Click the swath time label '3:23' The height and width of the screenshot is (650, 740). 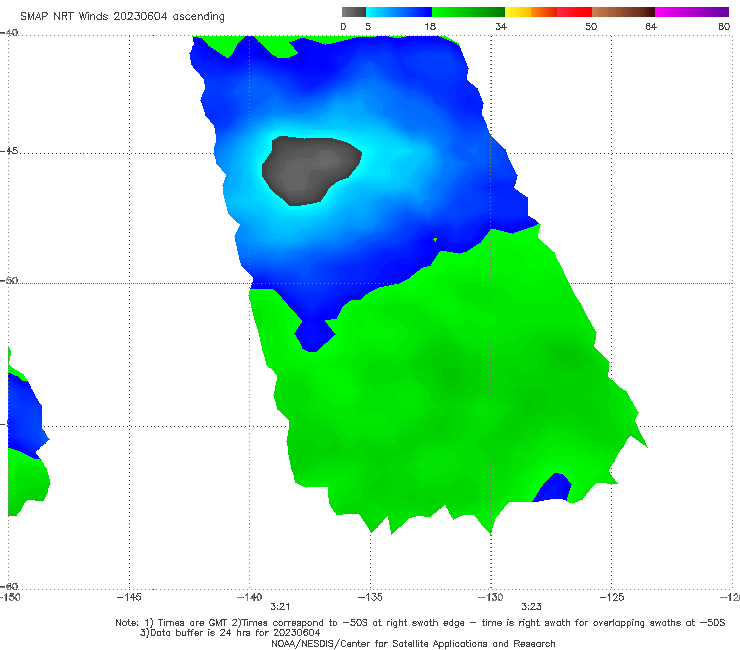tap(531, 607)
